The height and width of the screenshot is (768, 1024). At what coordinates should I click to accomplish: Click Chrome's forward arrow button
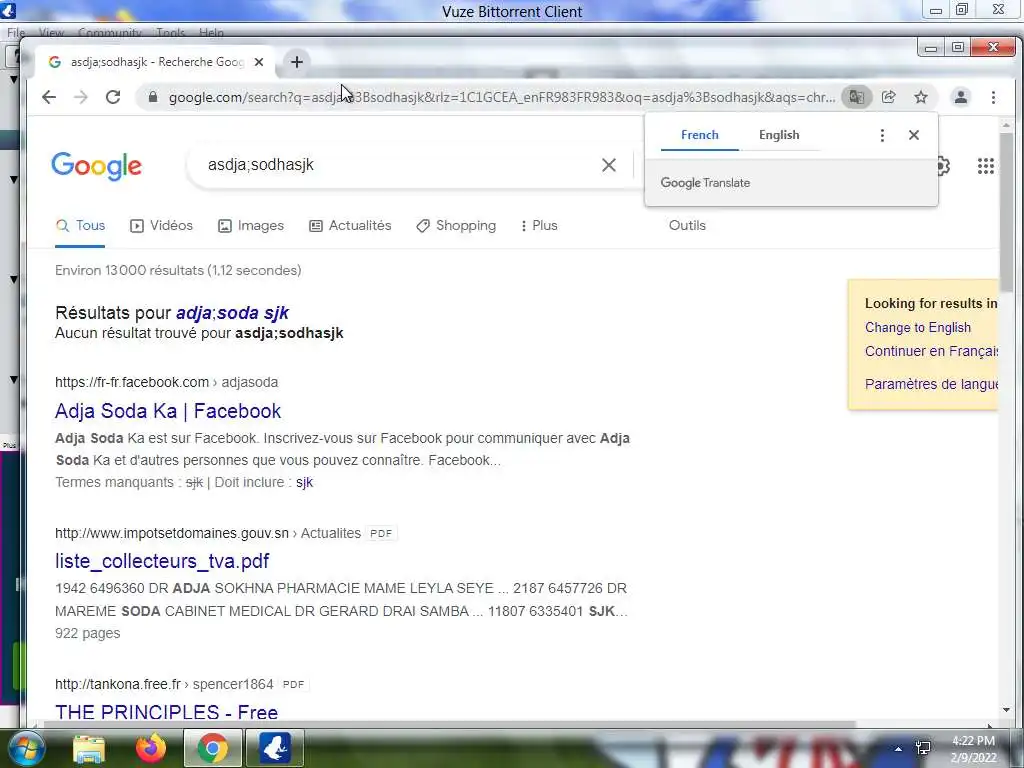[x=80, y=97]
